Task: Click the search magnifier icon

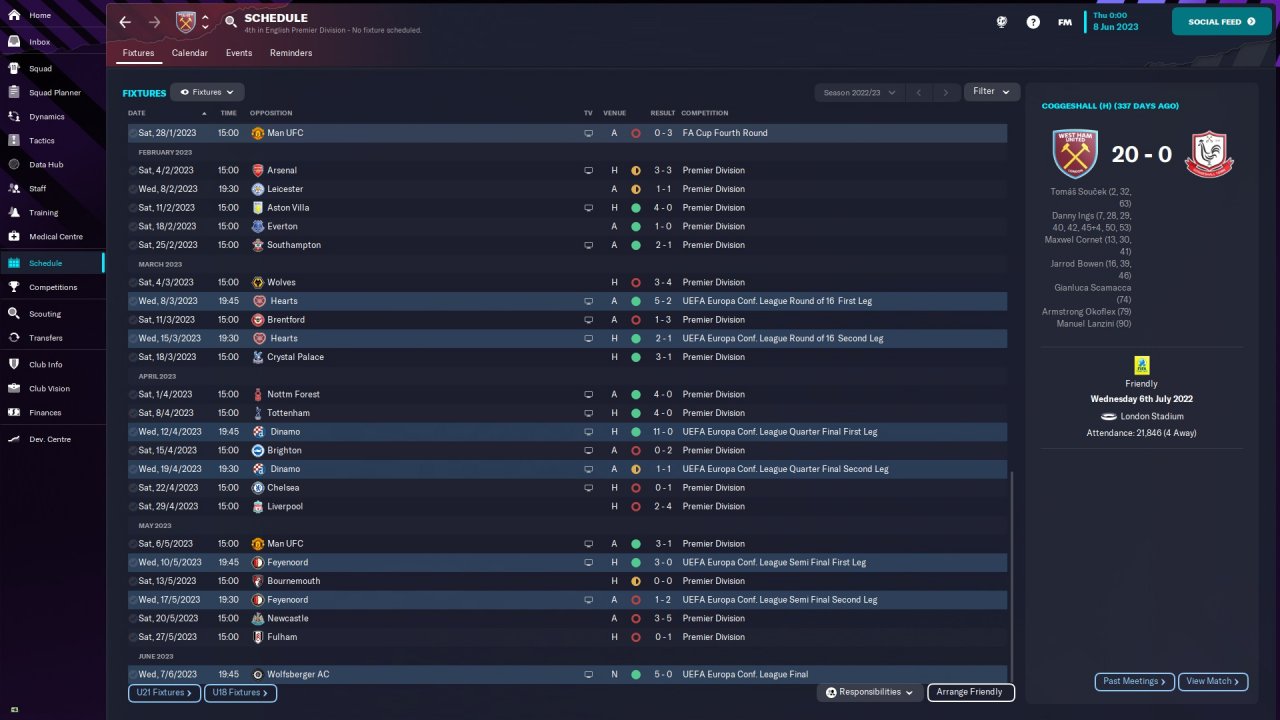Action: (231, 22)
